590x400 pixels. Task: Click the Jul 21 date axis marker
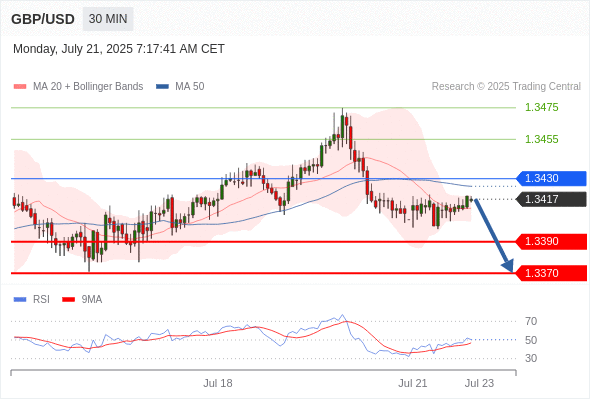(x=413, y=383)
